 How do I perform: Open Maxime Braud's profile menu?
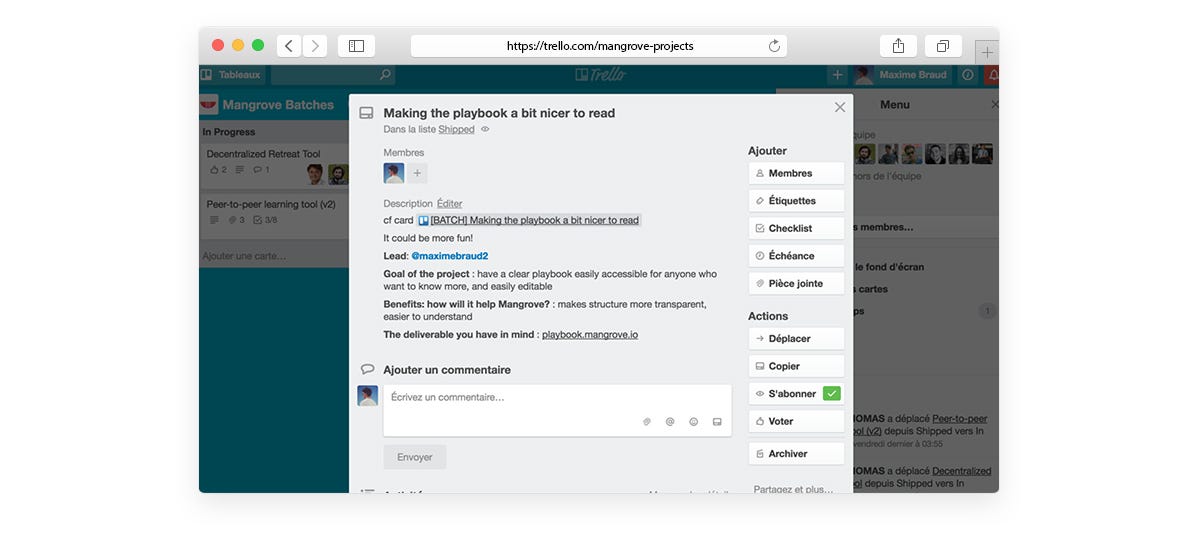903,75
